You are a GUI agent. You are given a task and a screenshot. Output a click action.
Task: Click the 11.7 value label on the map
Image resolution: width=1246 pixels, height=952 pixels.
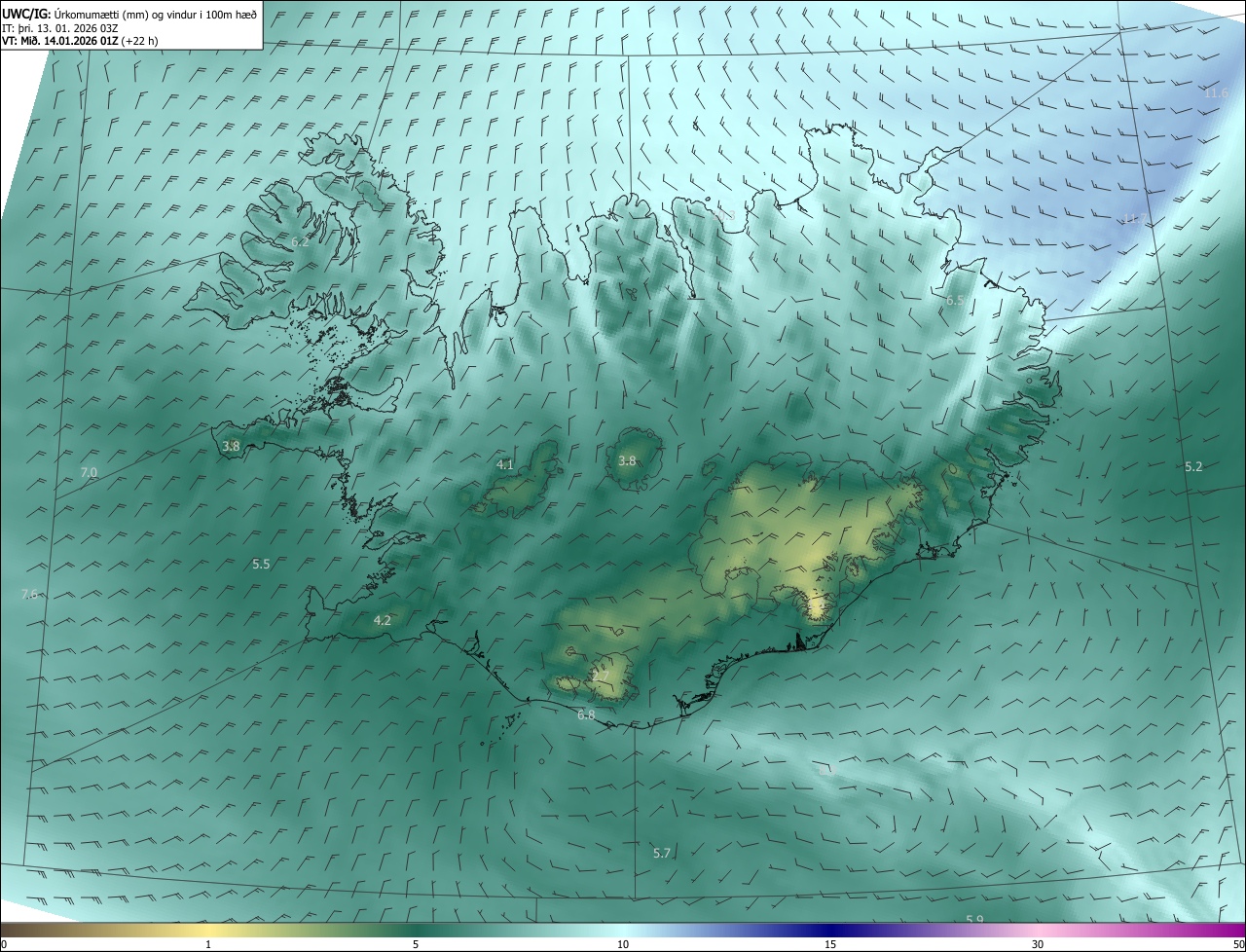coord(1135,219)
